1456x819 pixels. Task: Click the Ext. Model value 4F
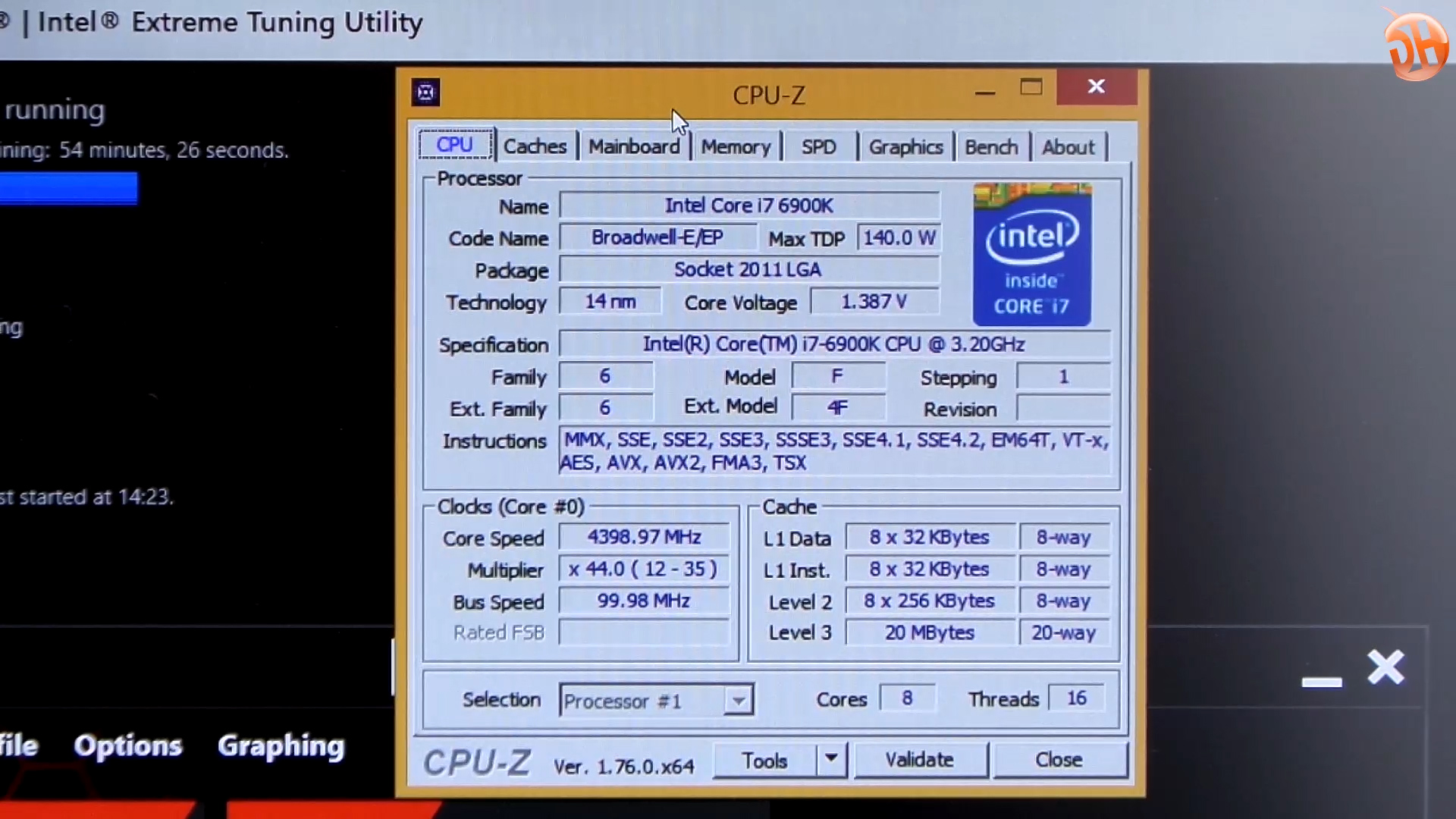(838, 407)
